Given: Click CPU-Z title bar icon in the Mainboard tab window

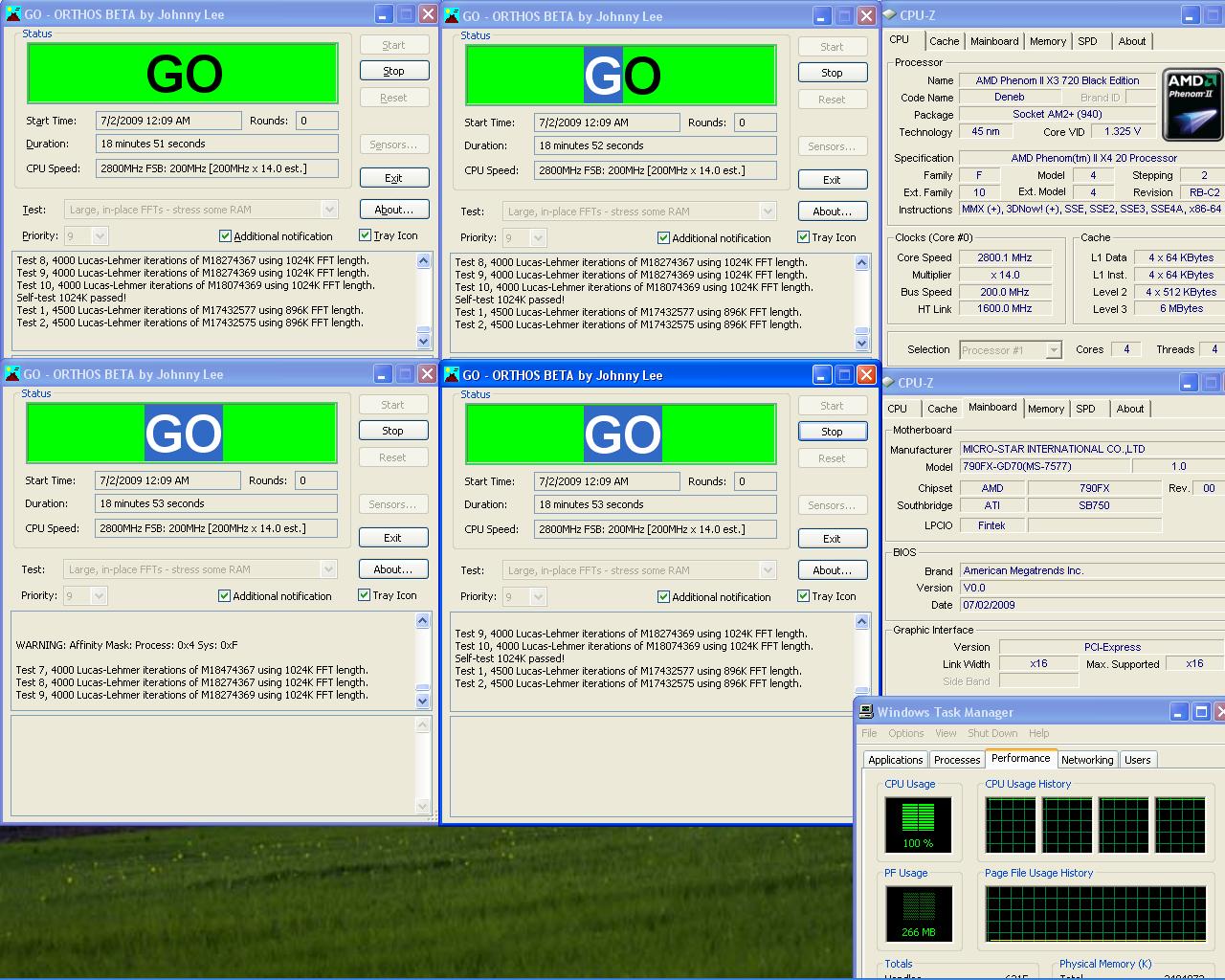Looking at the screenshot, I should 889,382.
